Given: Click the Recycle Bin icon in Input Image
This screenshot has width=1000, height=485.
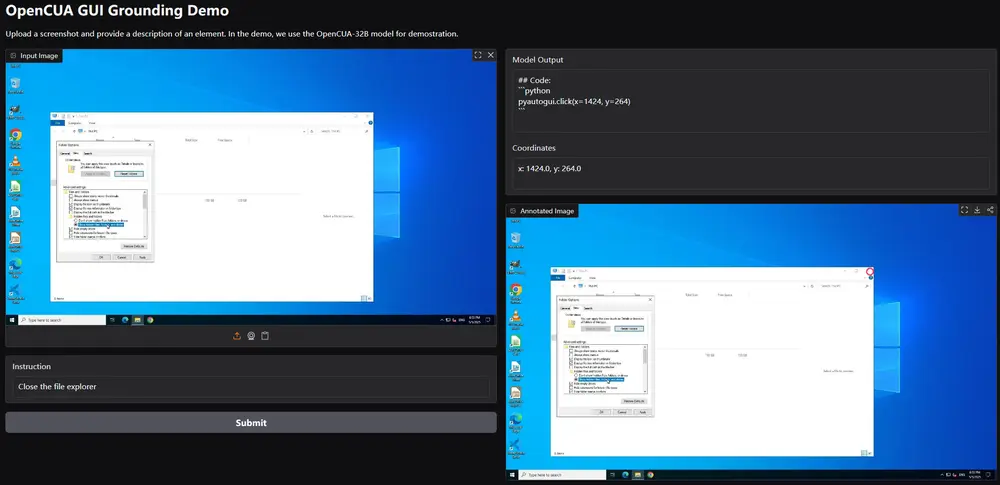Looking at the screenshot, I should [16, 84].
